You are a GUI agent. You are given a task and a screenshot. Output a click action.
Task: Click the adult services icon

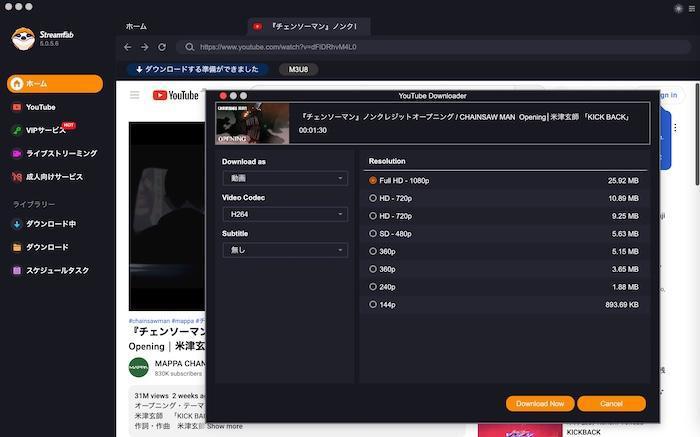point(17,177)
